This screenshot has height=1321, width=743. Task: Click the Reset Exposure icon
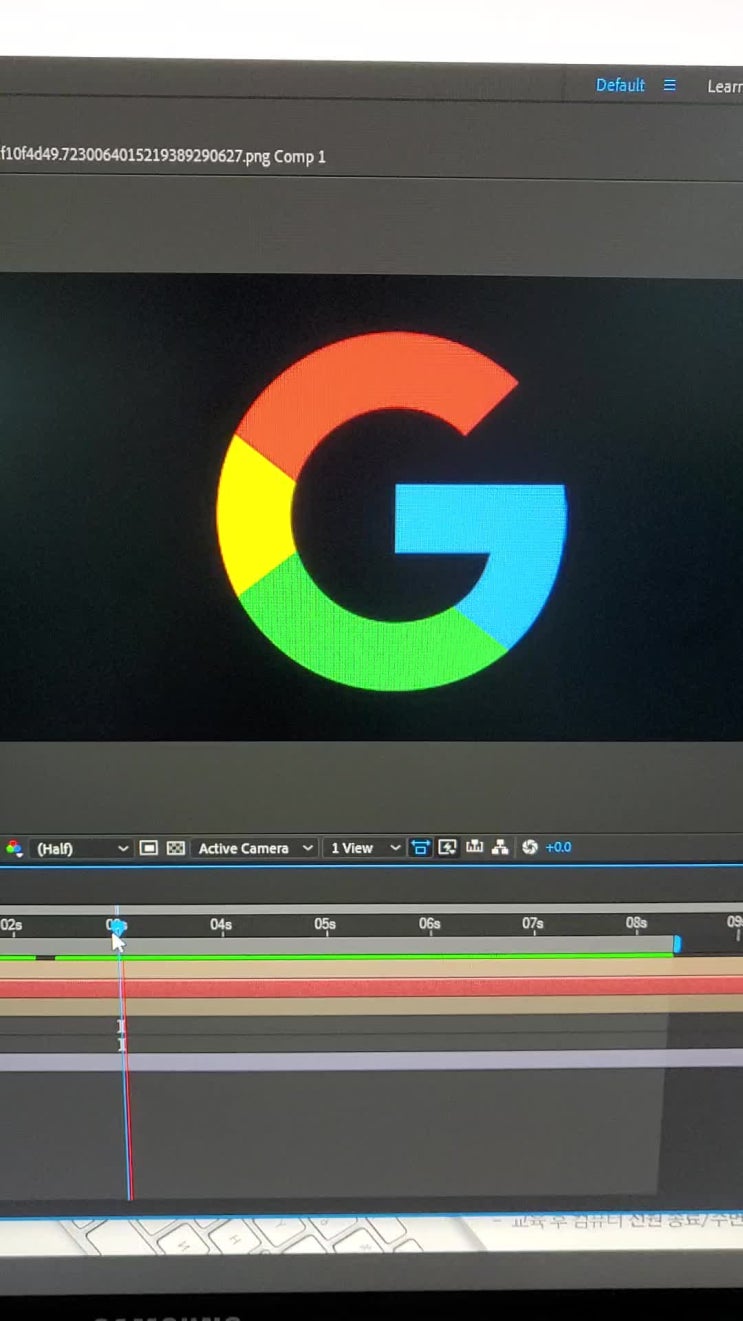tap(530, 848)
